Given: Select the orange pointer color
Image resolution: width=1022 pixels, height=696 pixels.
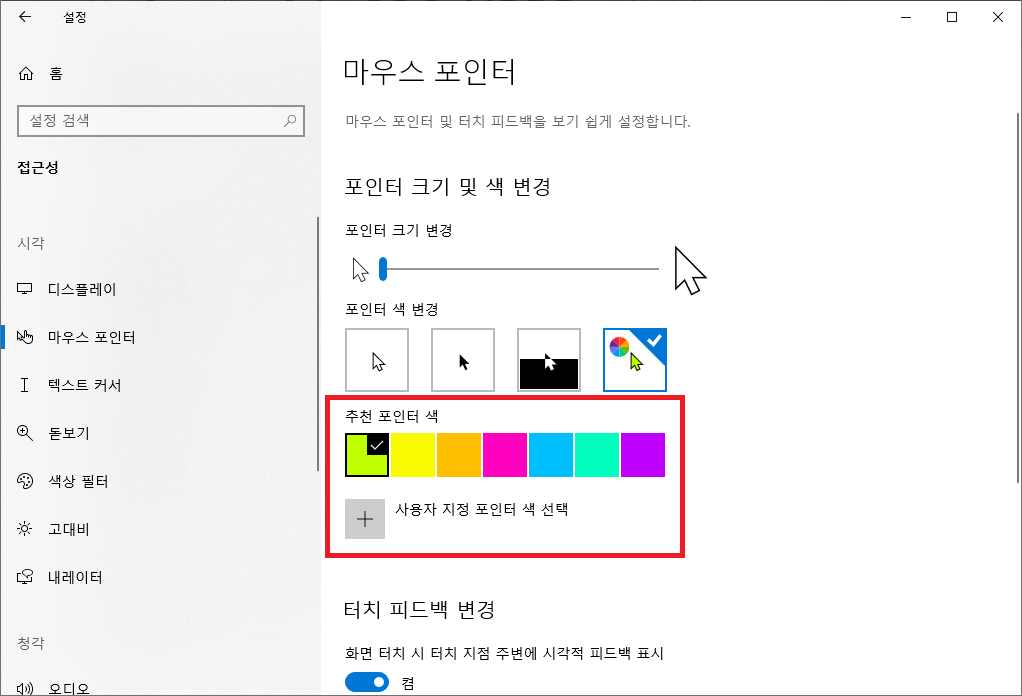Looking at the screenshot, I should coord(459,455).
